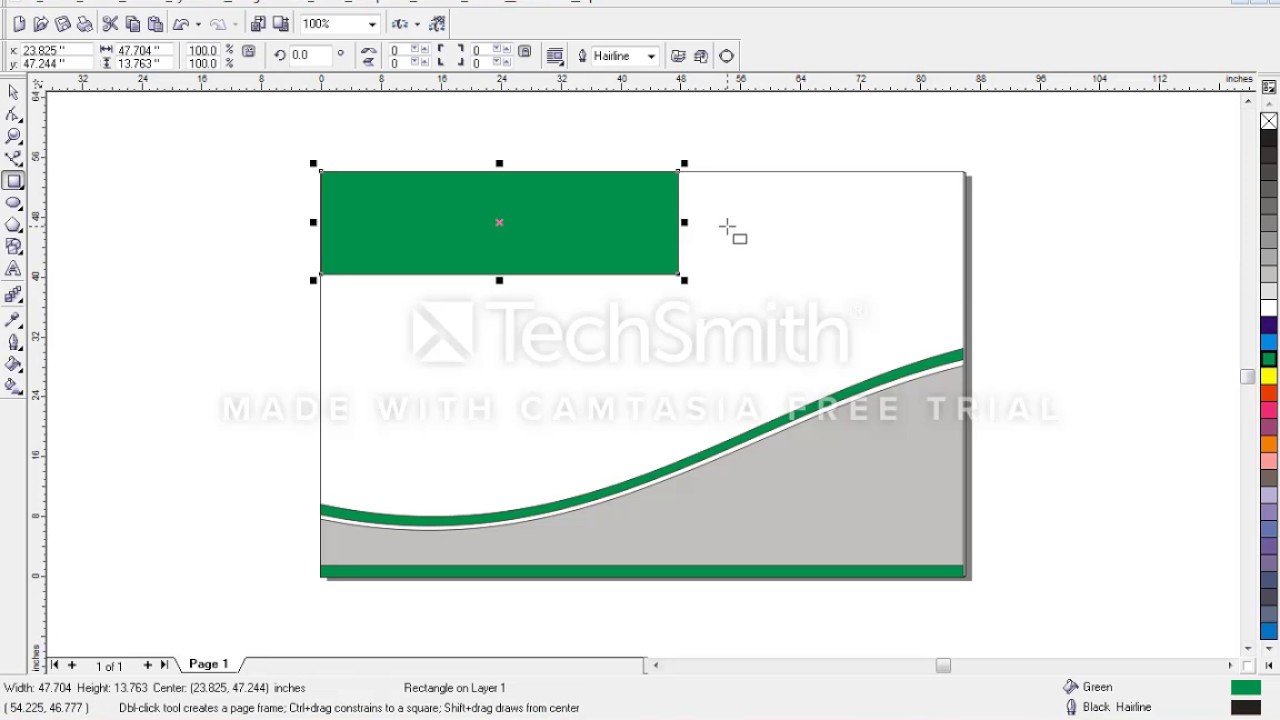Screen dimensions: 1280x720
Task: Click the green rectangle's center X marker
Action: [x=499, y=222]
